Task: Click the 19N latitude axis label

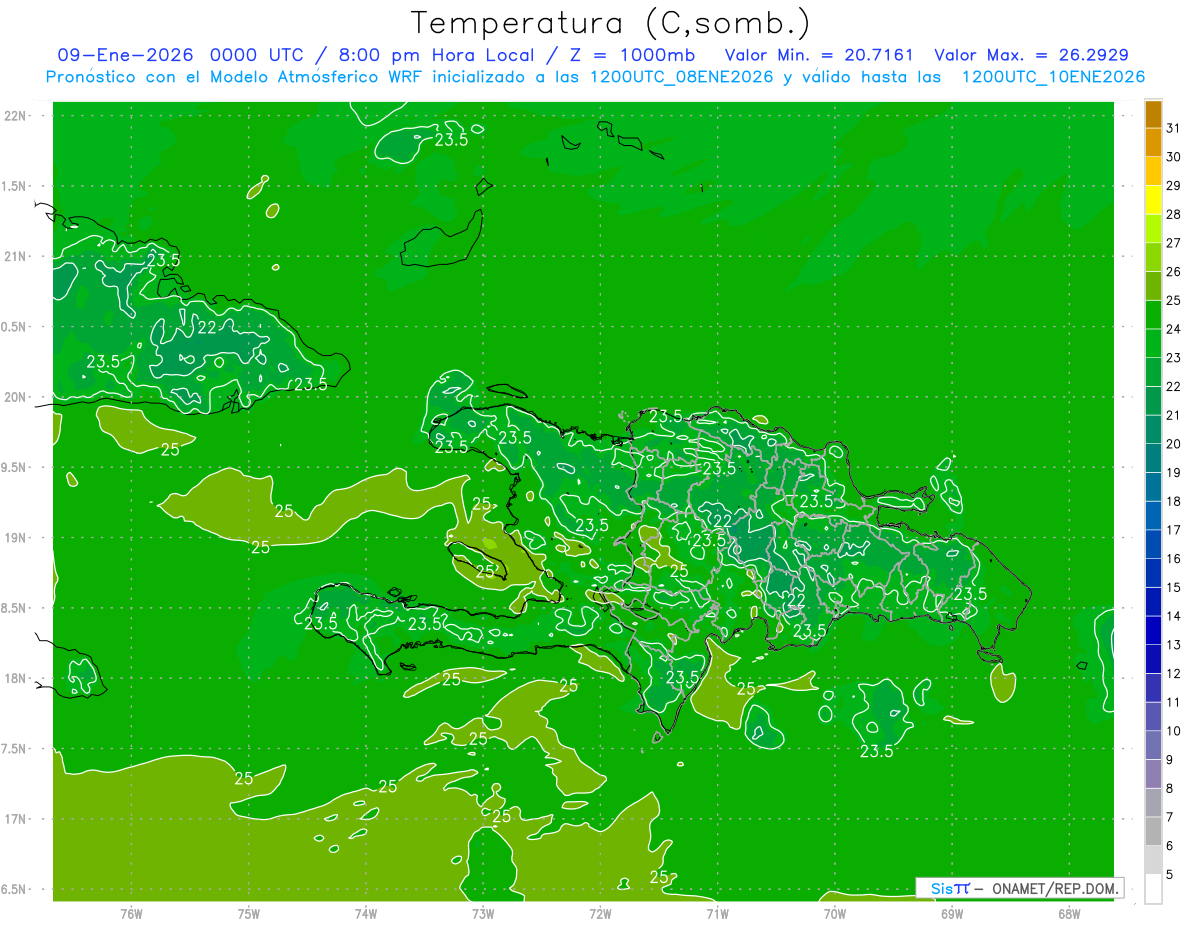Action: click(x=15, y=538)
